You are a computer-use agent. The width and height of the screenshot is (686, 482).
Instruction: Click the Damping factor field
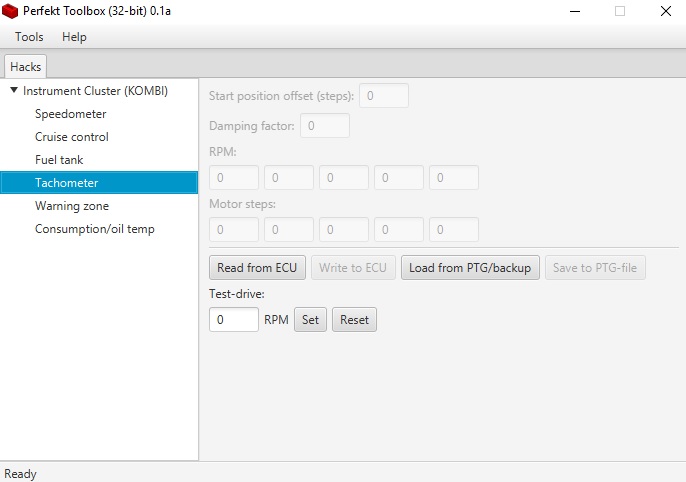click(325, 126)
